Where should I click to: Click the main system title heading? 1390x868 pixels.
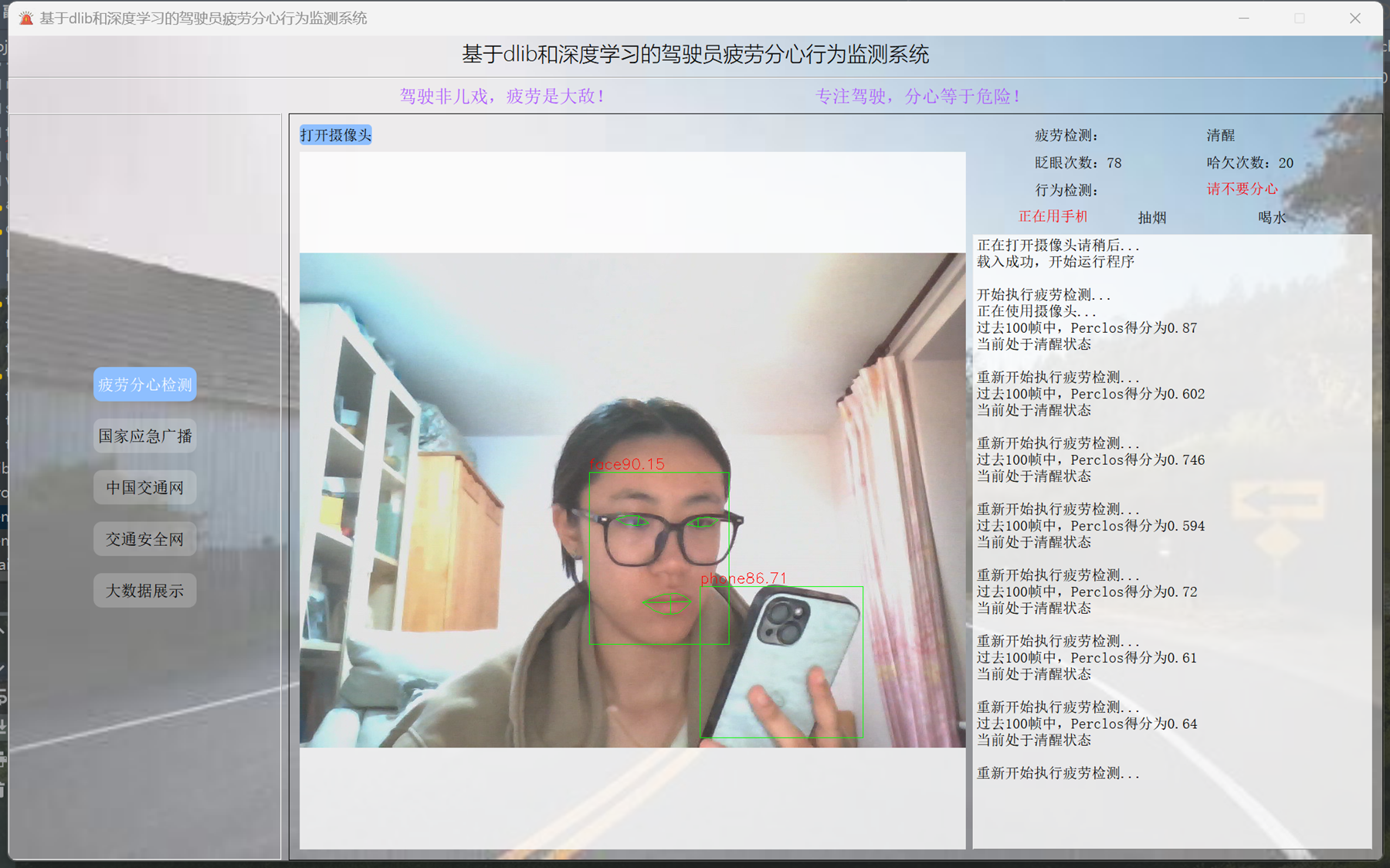(x=695, y=55)
